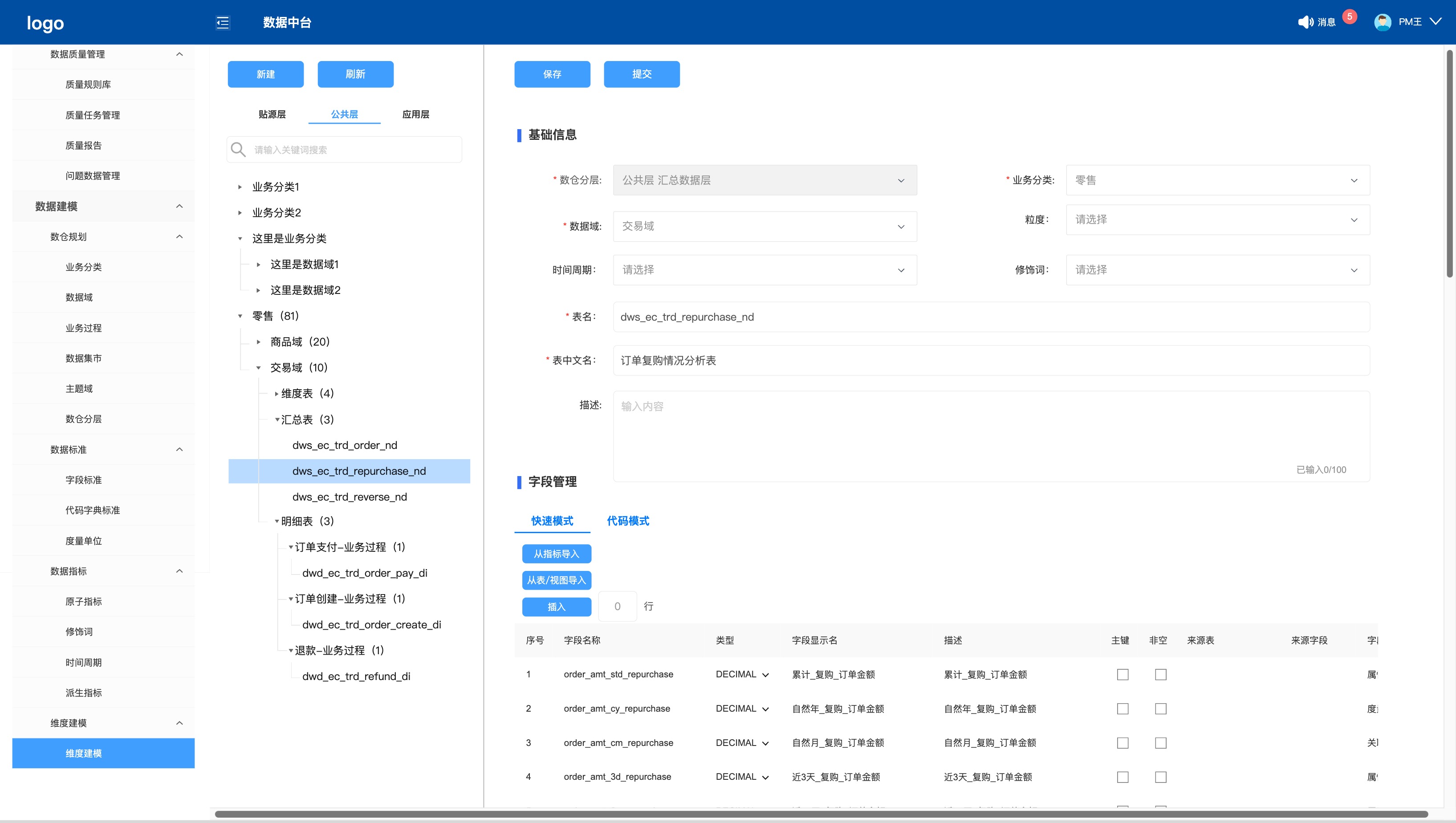
Task: Click the vertical scrollbar on right
Action: point(1449,164)
